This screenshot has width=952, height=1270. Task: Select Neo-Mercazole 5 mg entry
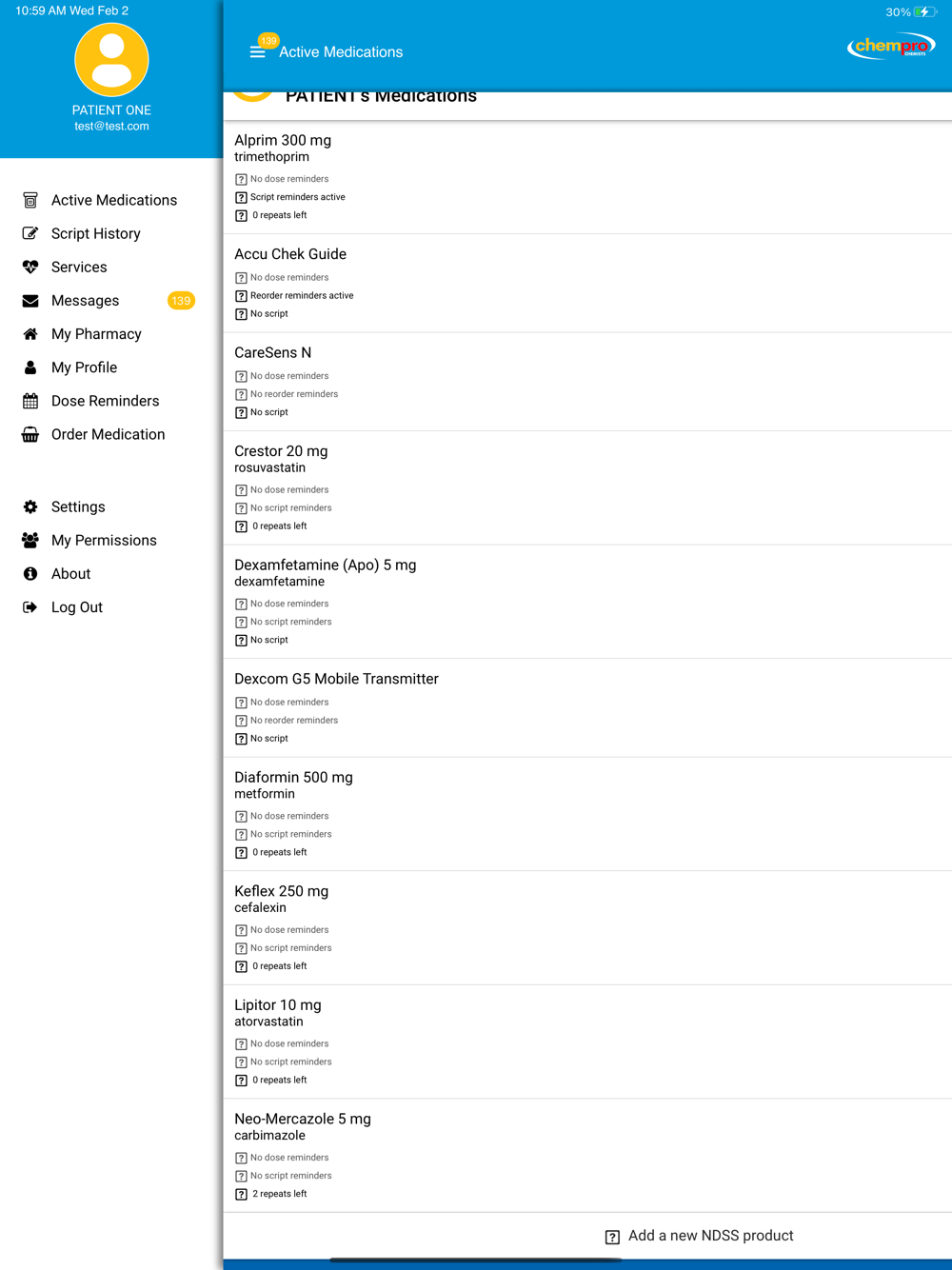coord(303,1120)
